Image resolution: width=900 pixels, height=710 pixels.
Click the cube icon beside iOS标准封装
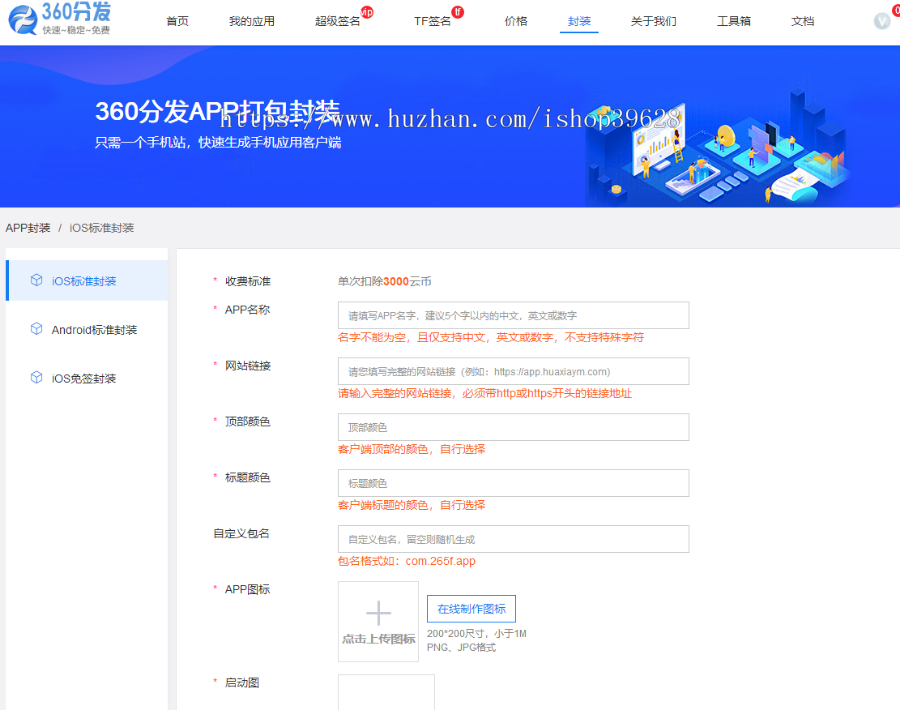coord(36,280)
